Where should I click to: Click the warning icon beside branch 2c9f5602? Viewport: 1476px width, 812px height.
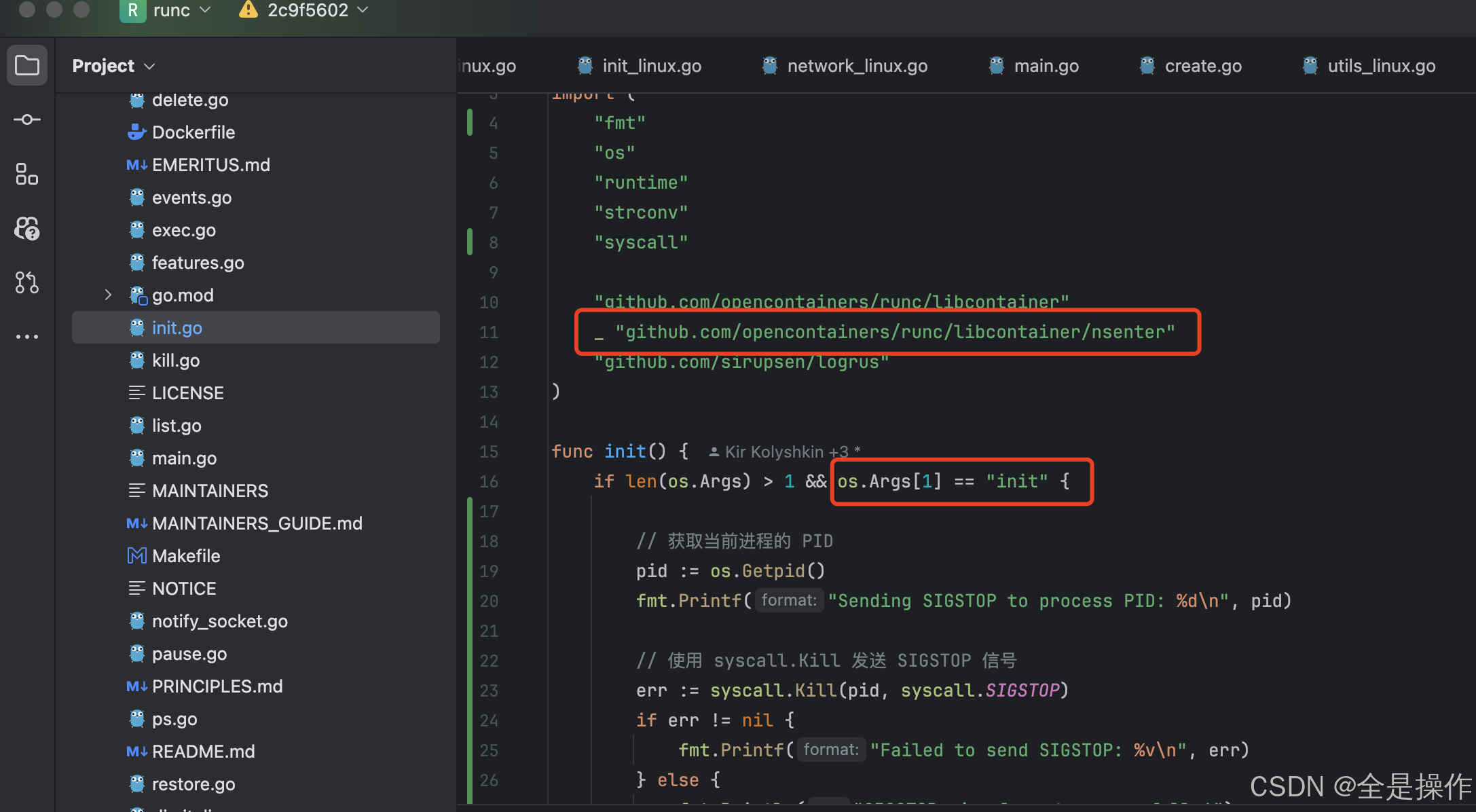(x=248, y=10)
